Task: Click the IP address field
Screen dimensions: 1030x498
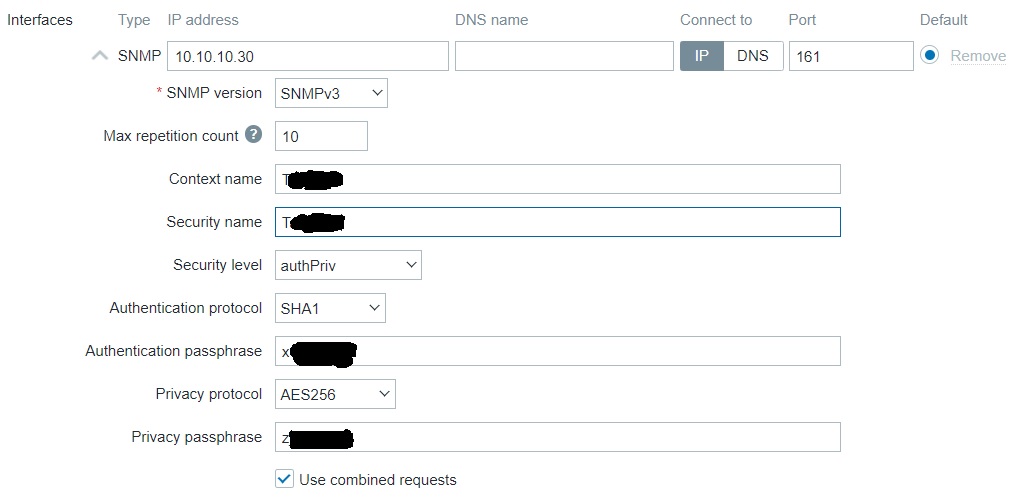Action: click(x=307, y=56)
